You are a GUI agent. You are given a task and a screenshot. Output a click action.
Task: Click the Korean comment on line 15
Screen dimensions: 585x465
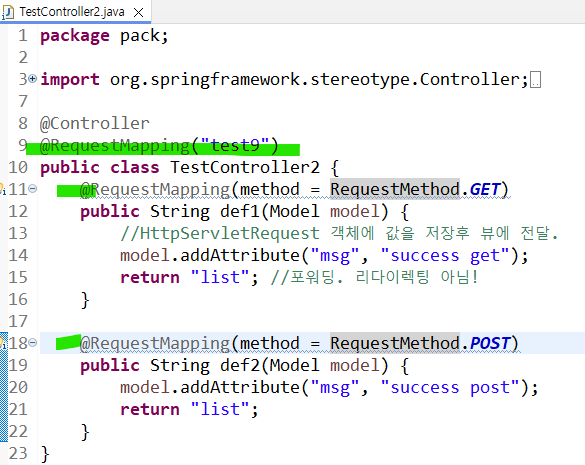(374, 277)
